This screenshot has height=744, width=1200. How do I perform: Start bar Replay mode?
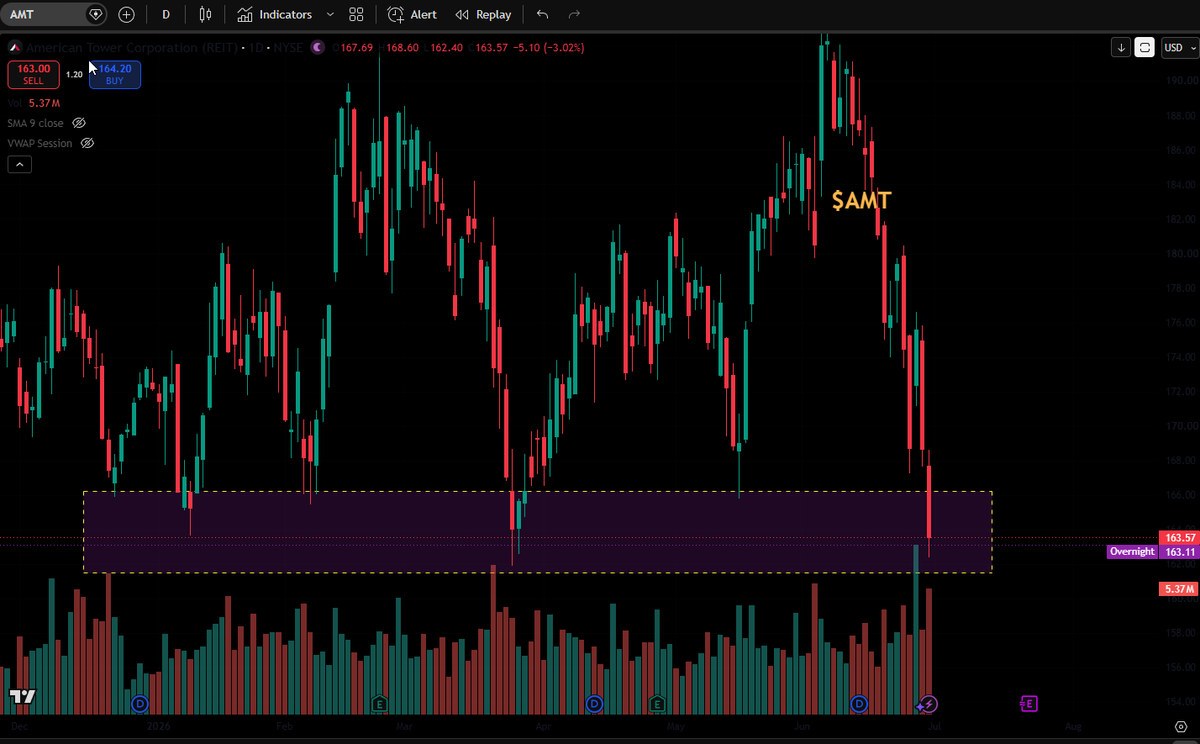click(x=483, y=15)
